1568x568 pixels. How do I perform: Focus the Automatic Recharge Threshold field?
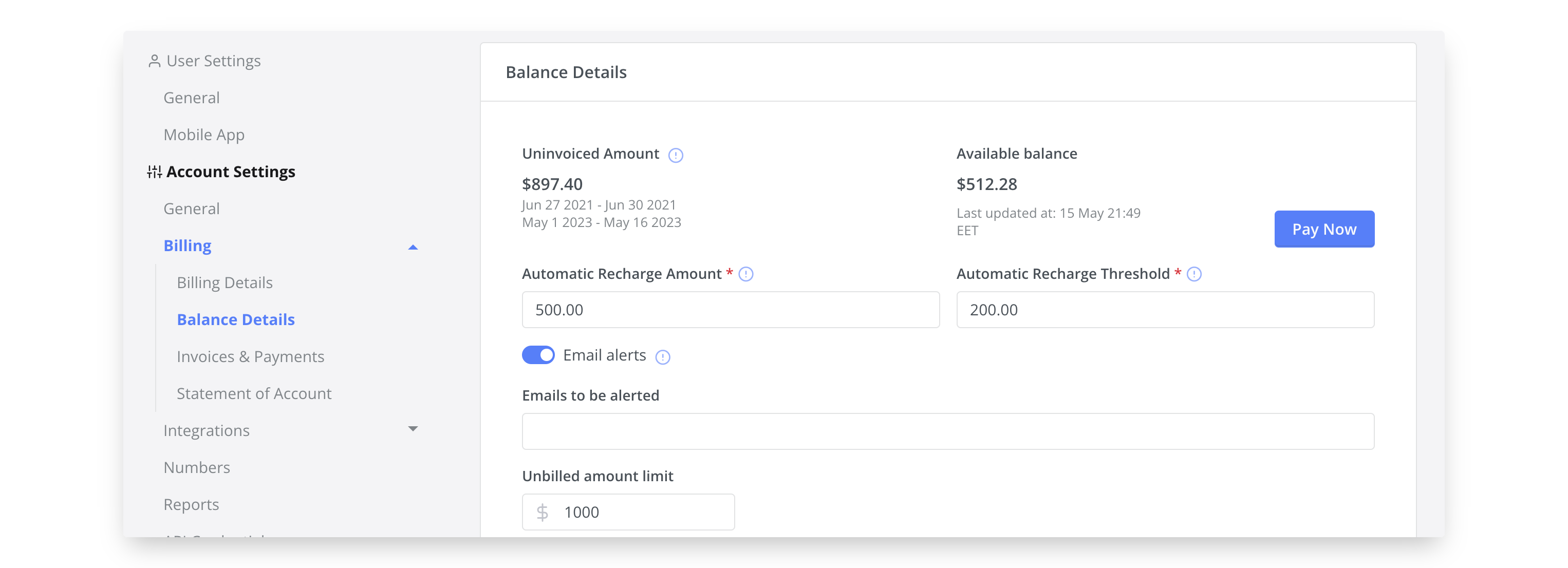[x=1164, y=310]
